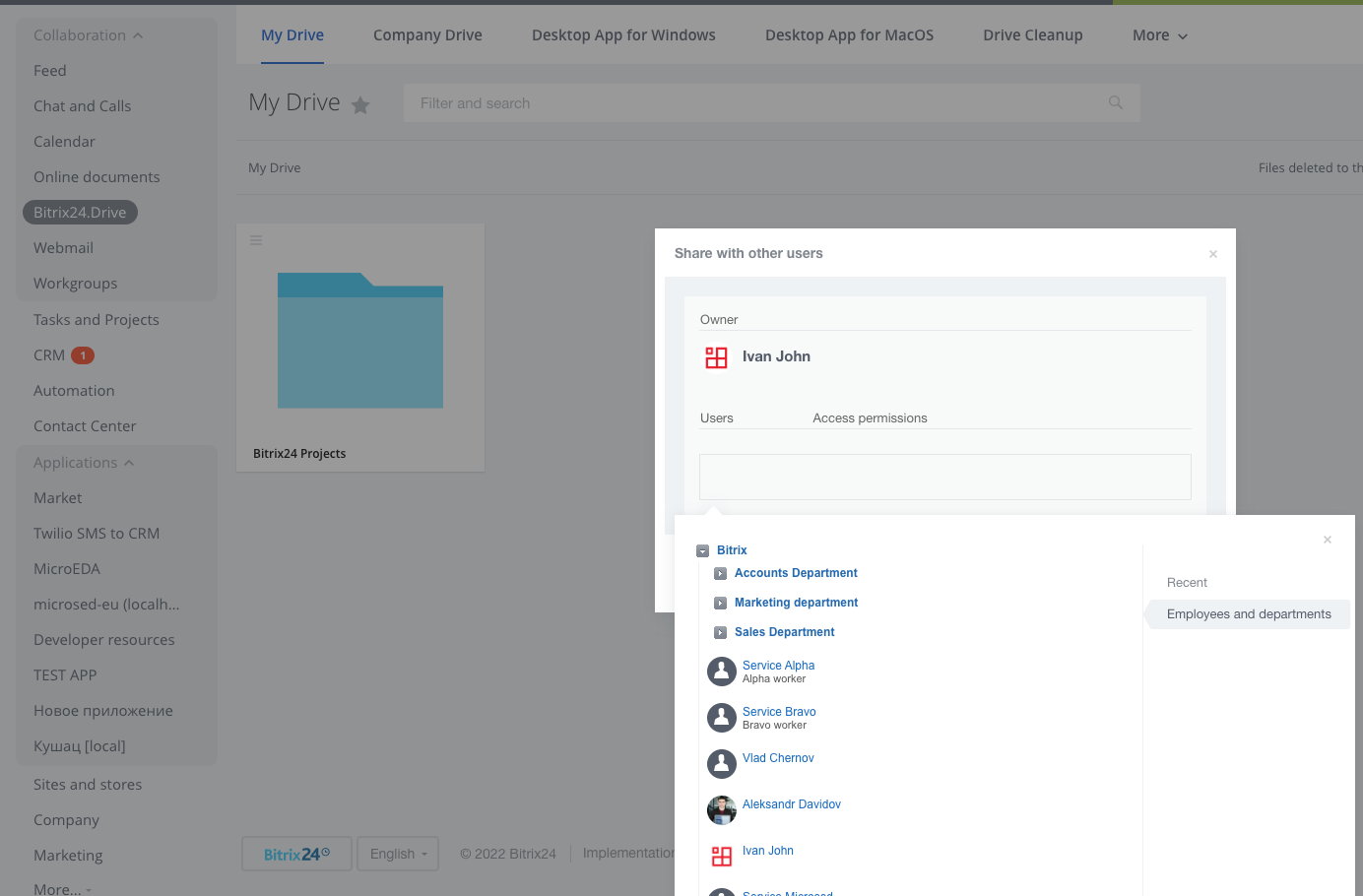This screenshot has width=1363, height=896.
Task: Open Webmail in sidebar
Action: click(x=63, y=248)
